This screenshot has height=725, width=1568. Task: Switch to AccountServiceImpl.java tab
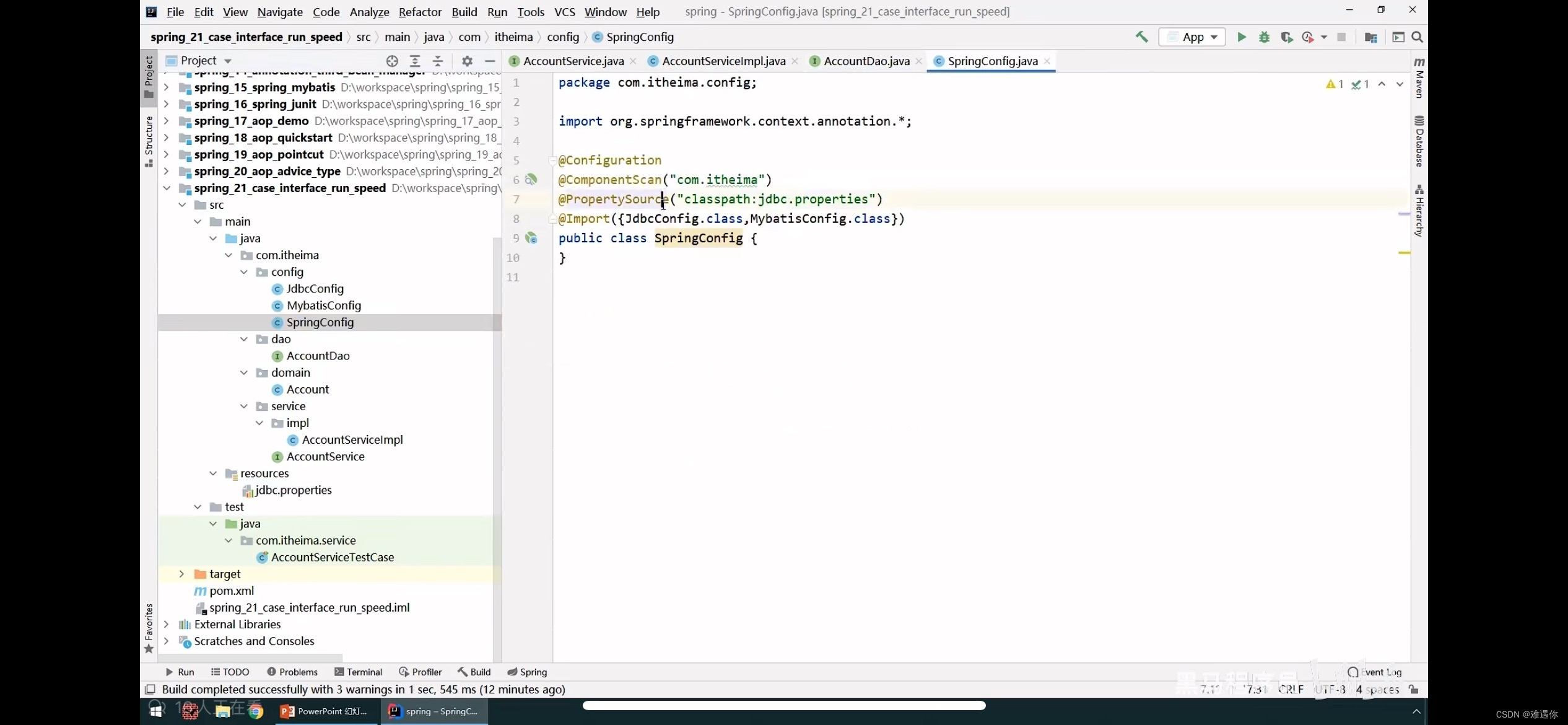click(x=723, y=61)
